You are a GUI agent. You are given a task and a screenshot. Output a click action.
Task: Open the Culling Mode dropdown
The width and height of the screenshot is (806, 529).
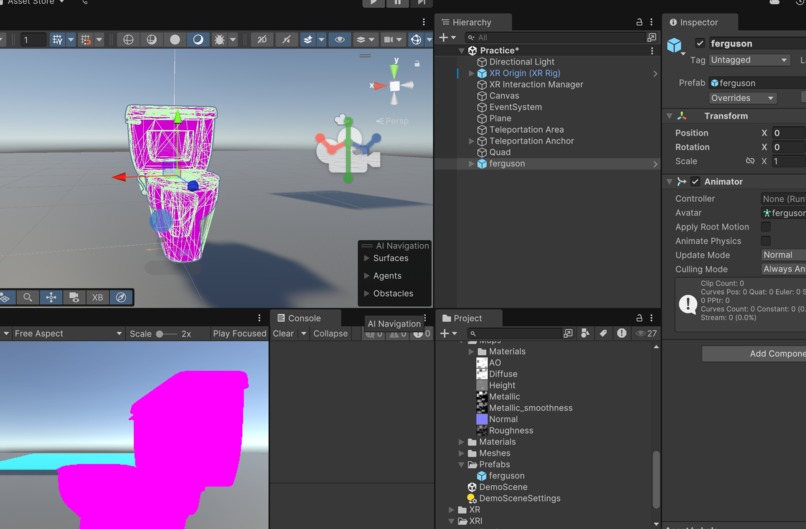tap(783, 269)
